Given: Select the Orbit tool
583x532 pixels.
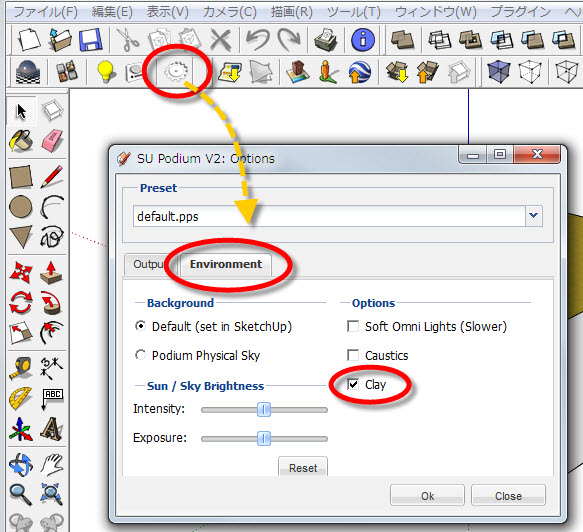Looking at the screenshot, I should (x=21, y=465).
